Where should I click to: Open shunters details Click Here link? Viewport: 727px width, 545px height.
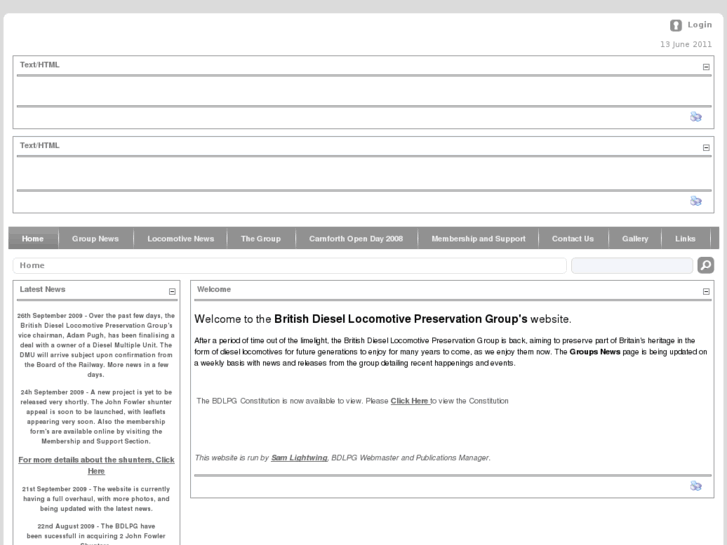[96, 465]
